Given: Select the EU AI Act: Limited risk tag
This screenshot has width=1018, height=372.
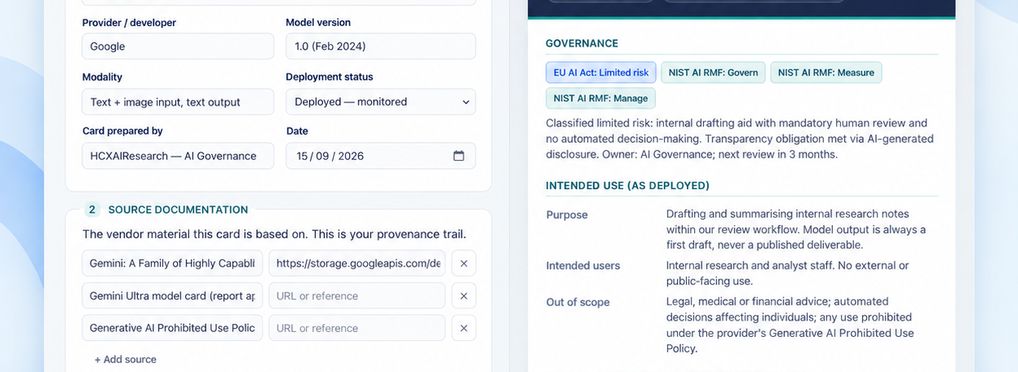Looking at the screenshot, I should coord(601,73).
